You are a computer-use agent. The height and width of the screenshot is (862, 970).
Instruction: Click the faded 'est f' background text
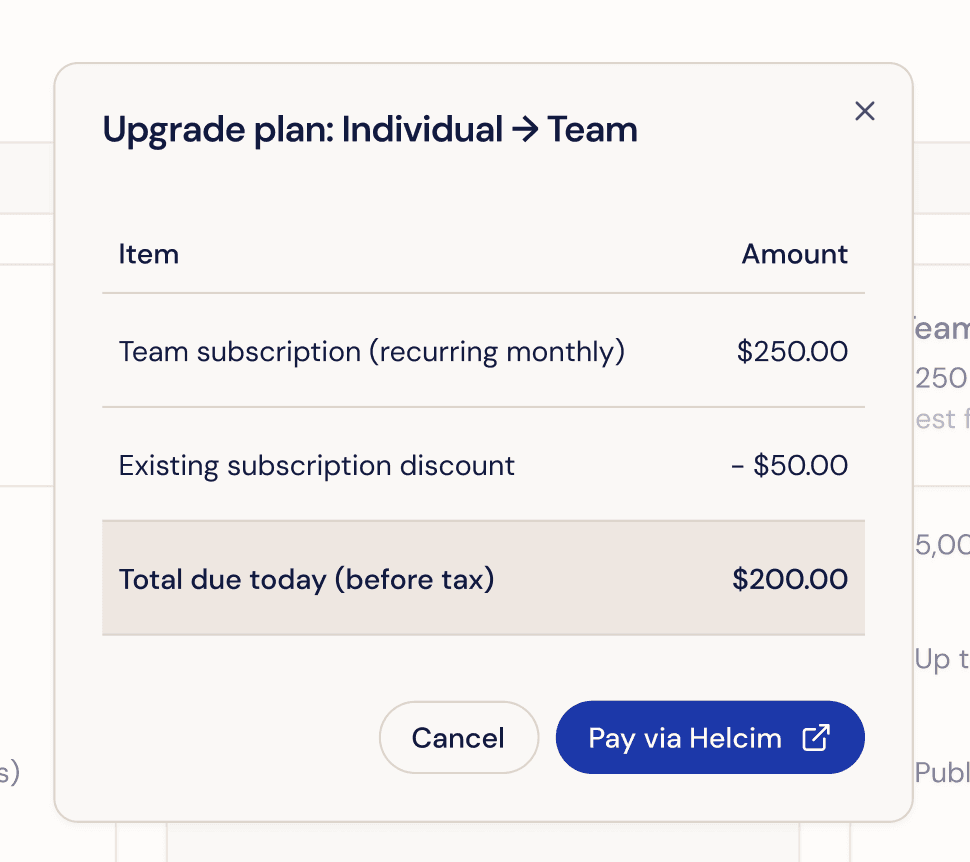tap(942, 418)
